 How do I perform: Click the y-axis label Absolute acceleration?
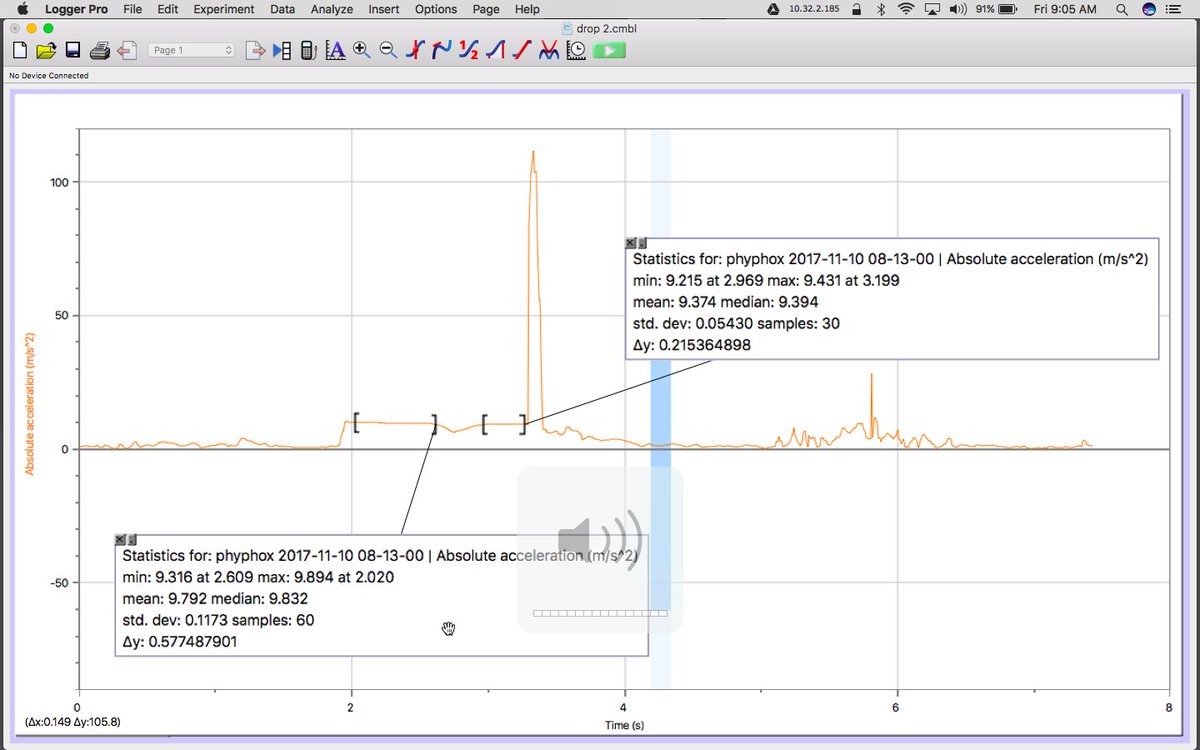30,404
